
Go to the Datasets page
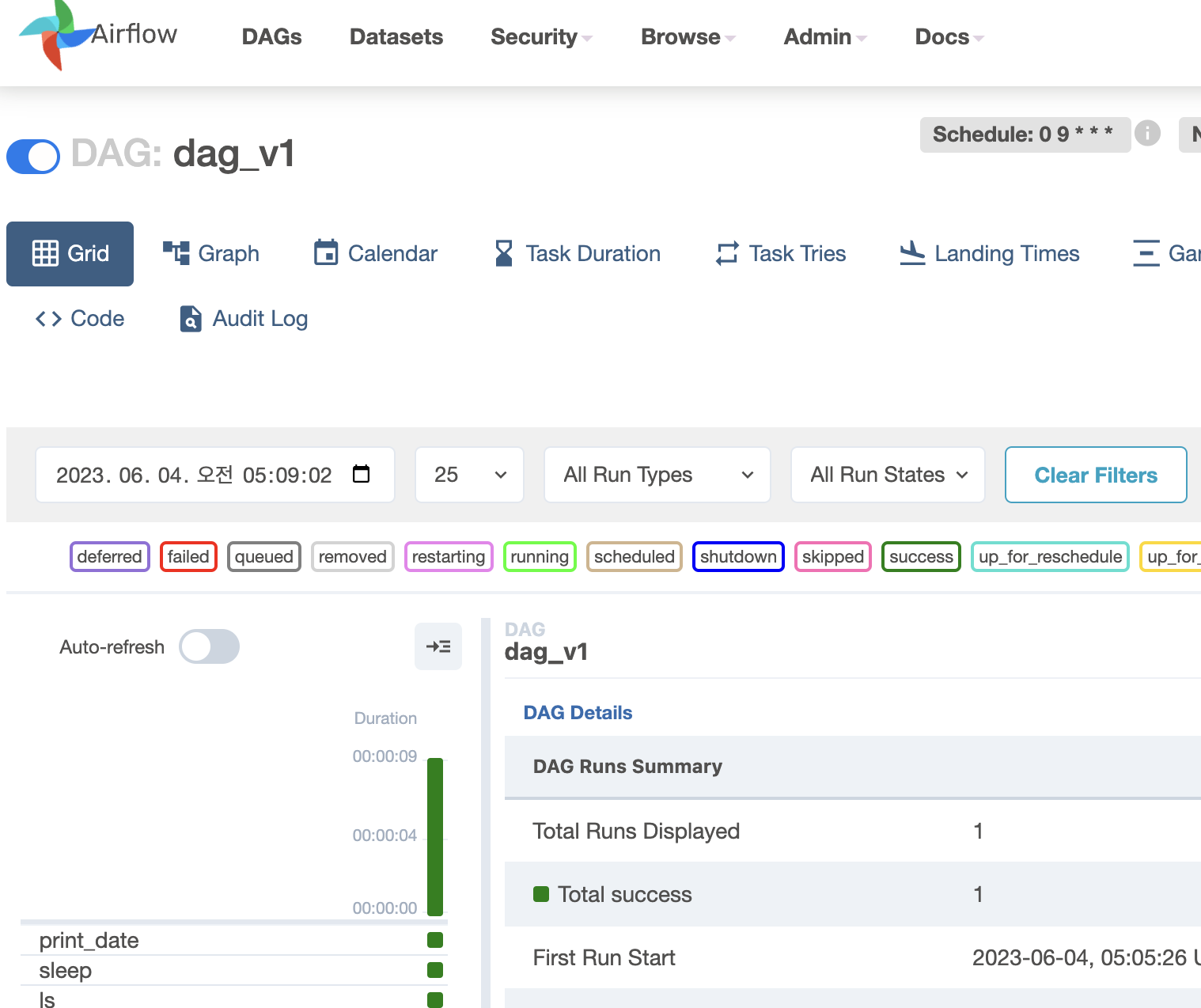[x=396, y=36]
